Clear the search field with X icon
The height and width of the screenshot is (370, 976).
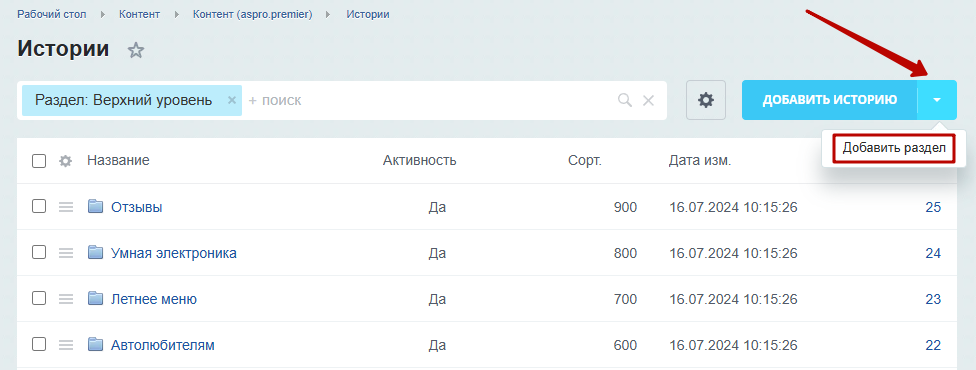[648, 100]
